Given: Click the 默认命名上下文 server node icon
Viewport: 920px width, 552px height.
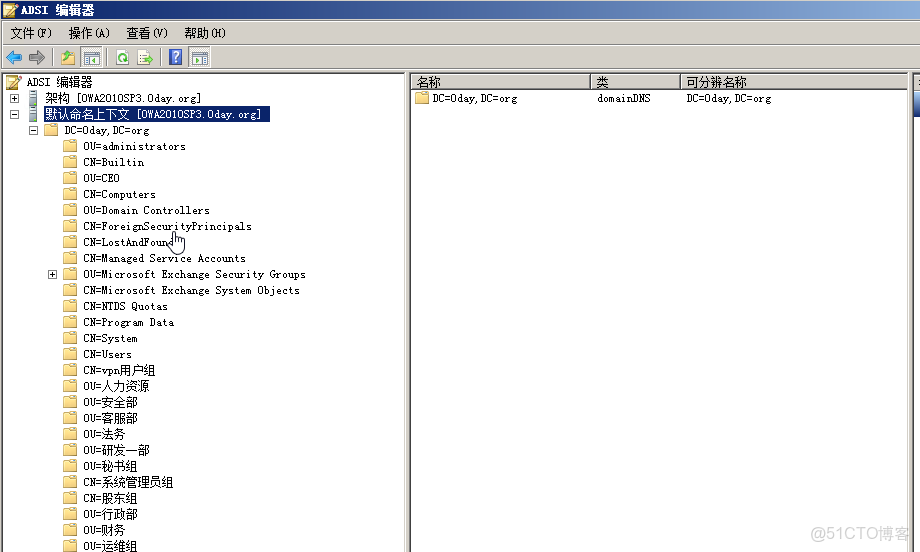Looking at the screenshot, I should coord(33,114).
